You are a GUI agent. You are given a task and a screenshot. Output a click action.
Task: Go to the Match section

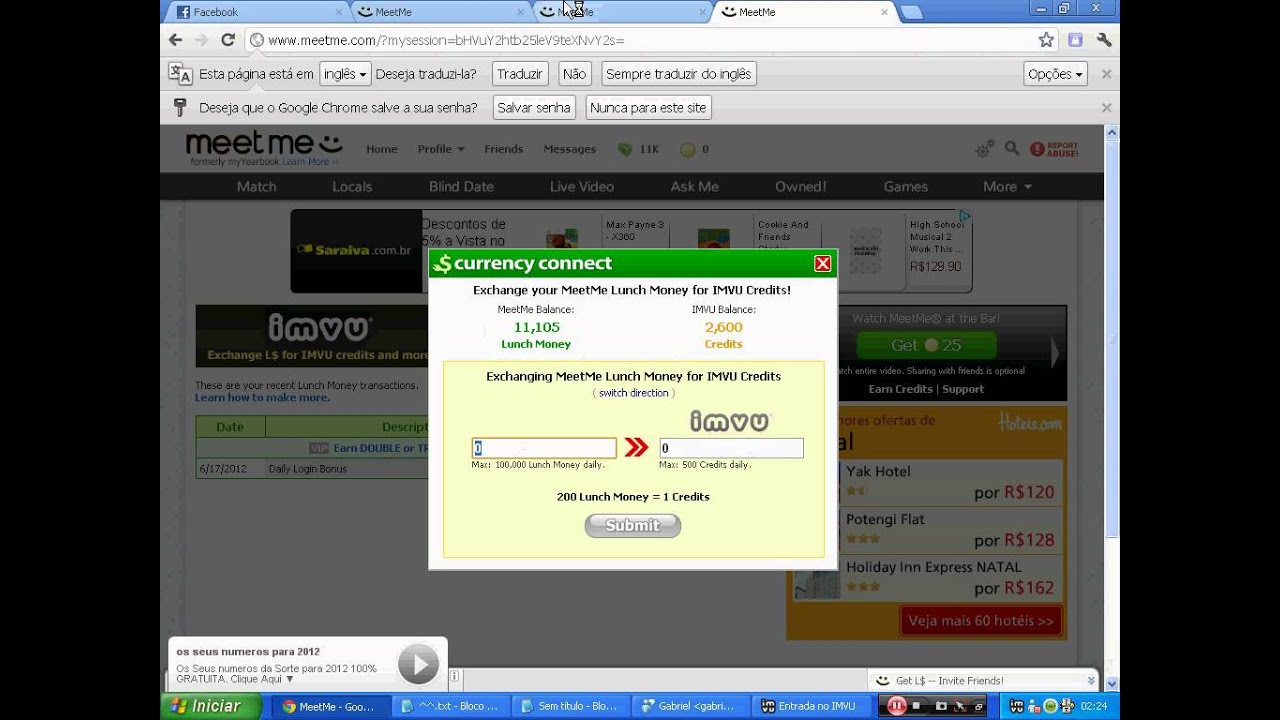pyautogui.click(x=256, y=186)
